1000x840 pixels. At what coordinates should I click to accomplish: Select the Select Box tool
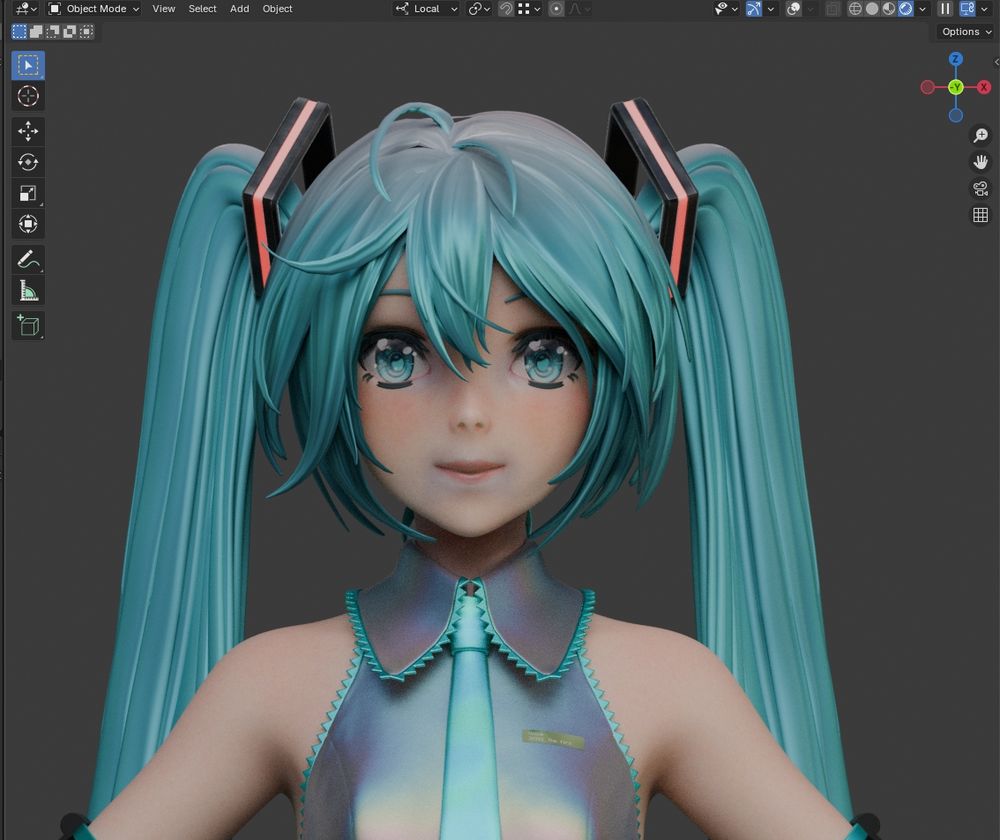[27, 65]
